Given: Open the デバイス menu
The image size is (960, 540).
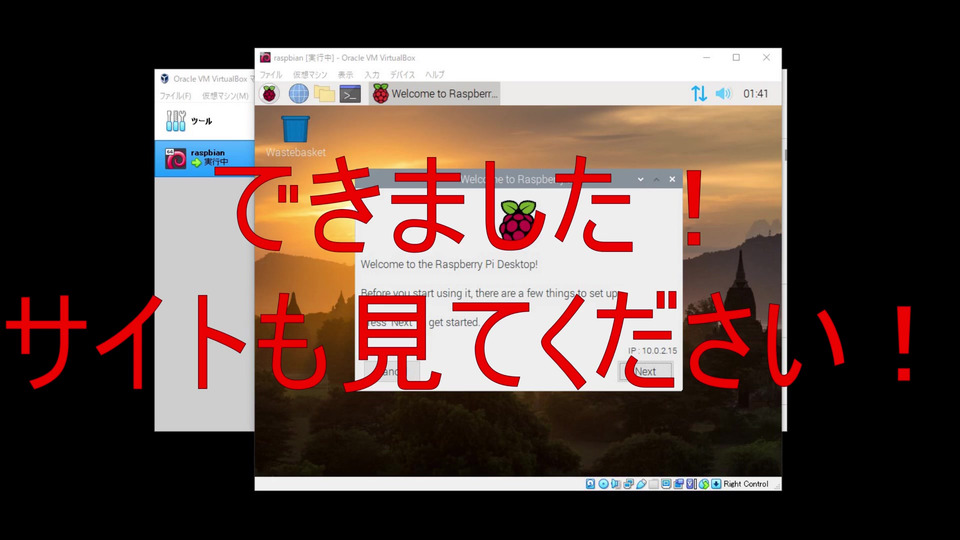Looking at the screenshot, I should pyautogui.click(x=402, y=75).
